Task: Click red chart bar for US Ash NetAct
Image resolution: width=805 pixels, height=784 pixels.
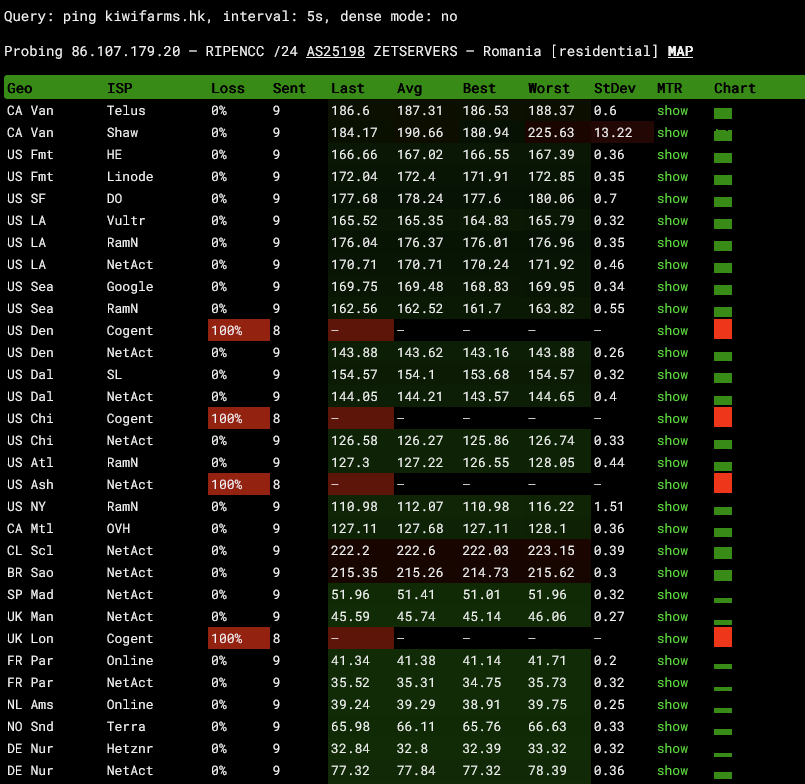Action: pyautogui.click(x=723, y=483)
